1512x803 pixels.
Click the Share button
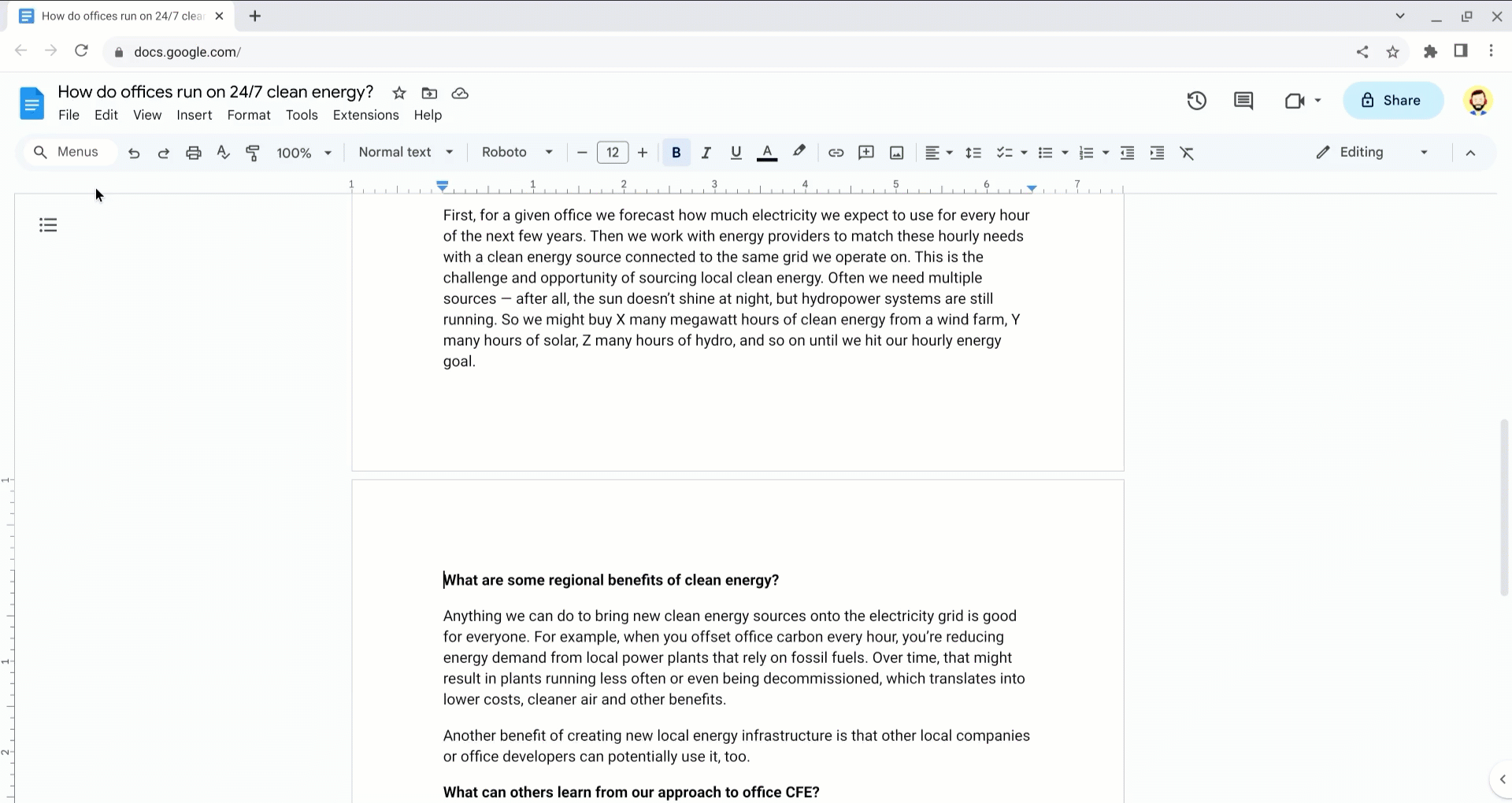1392,101
